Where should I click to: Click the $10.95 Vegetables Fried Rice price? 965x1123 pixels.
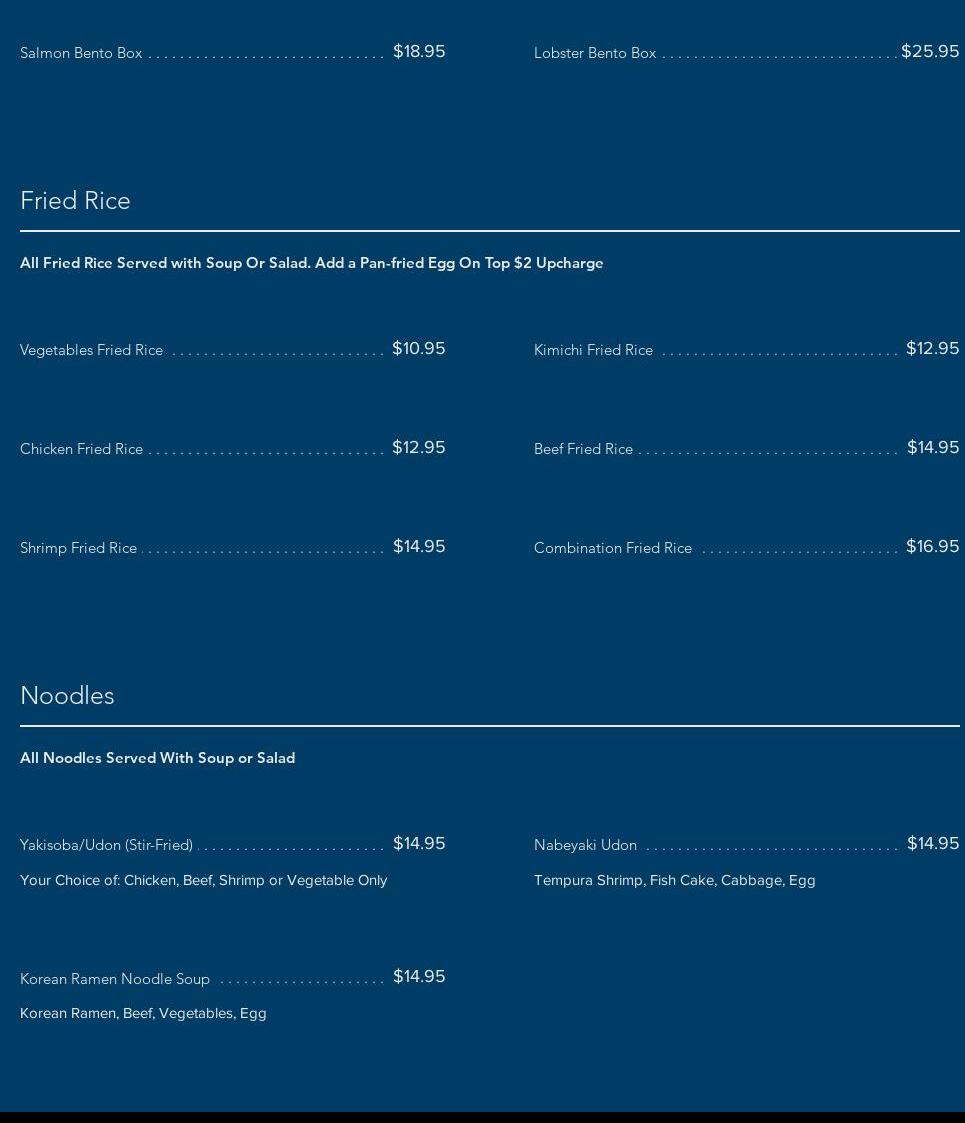[418, 348]
